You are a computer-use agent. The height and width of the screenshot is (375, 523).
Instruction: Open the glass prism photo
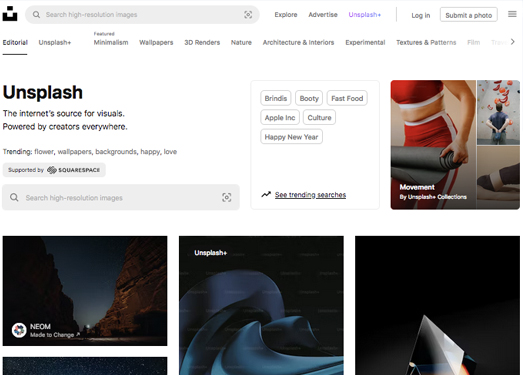coord(437,305)
